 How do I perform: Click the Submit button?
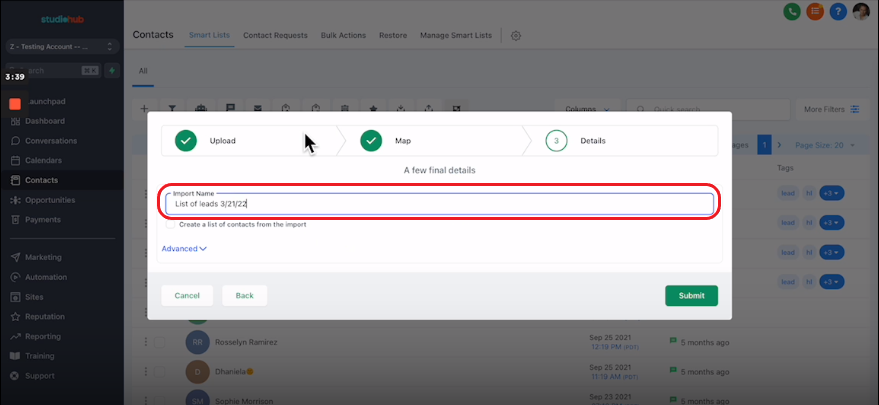click(x=691, y=296)
